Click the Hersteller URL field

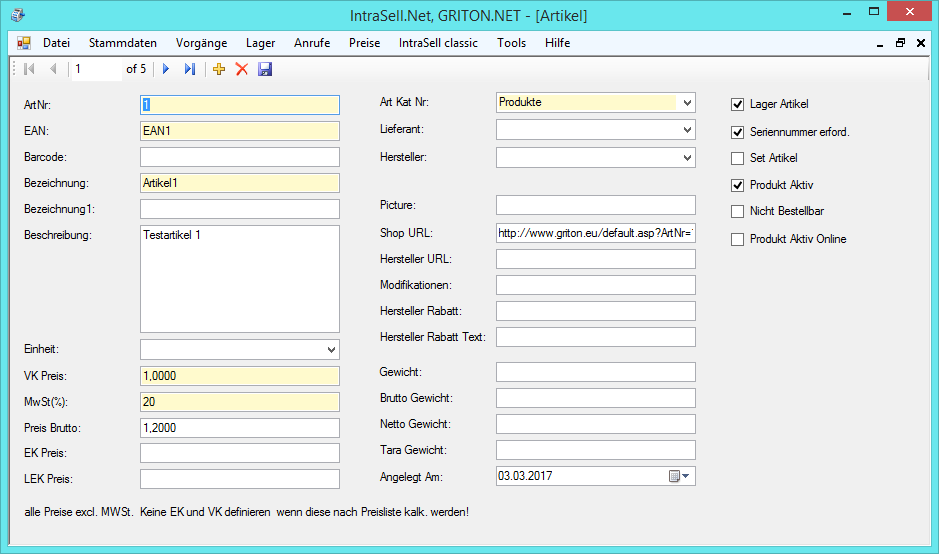pos(596,259)
